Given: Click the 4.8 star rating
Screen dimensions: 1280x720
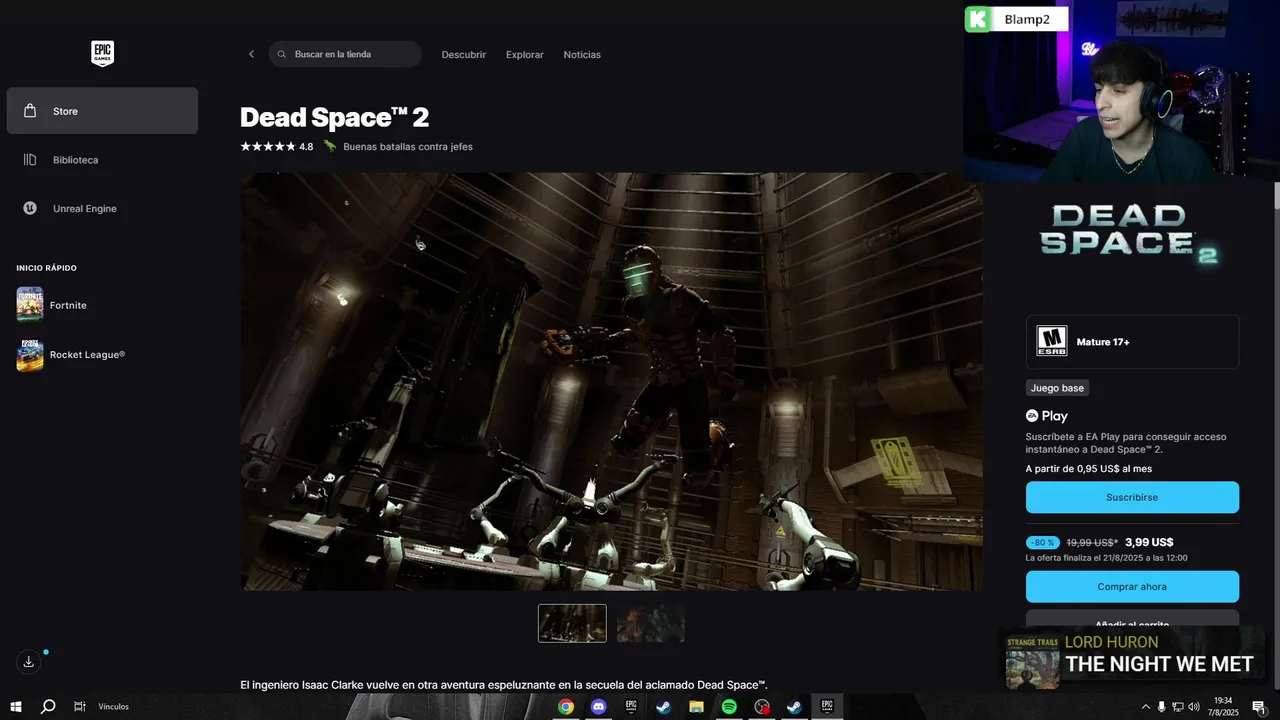Looking at the screenshot, I should pyautogui.click(x=277, y=147).
